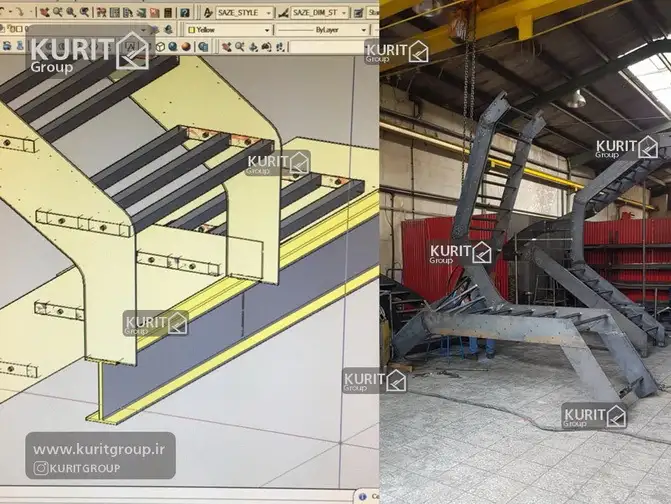The image size is (671, 504).
Task: Open the calculator icon in toolbar
Action: (x=168, y=12)
